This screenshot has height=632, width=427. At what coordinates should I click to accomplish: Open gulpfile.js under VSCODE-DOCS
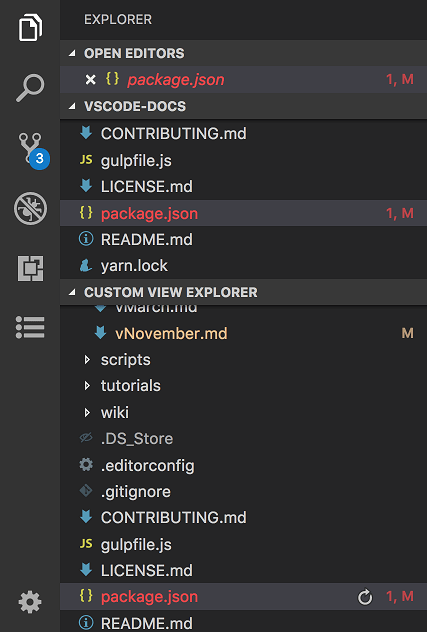pos(244,160)
